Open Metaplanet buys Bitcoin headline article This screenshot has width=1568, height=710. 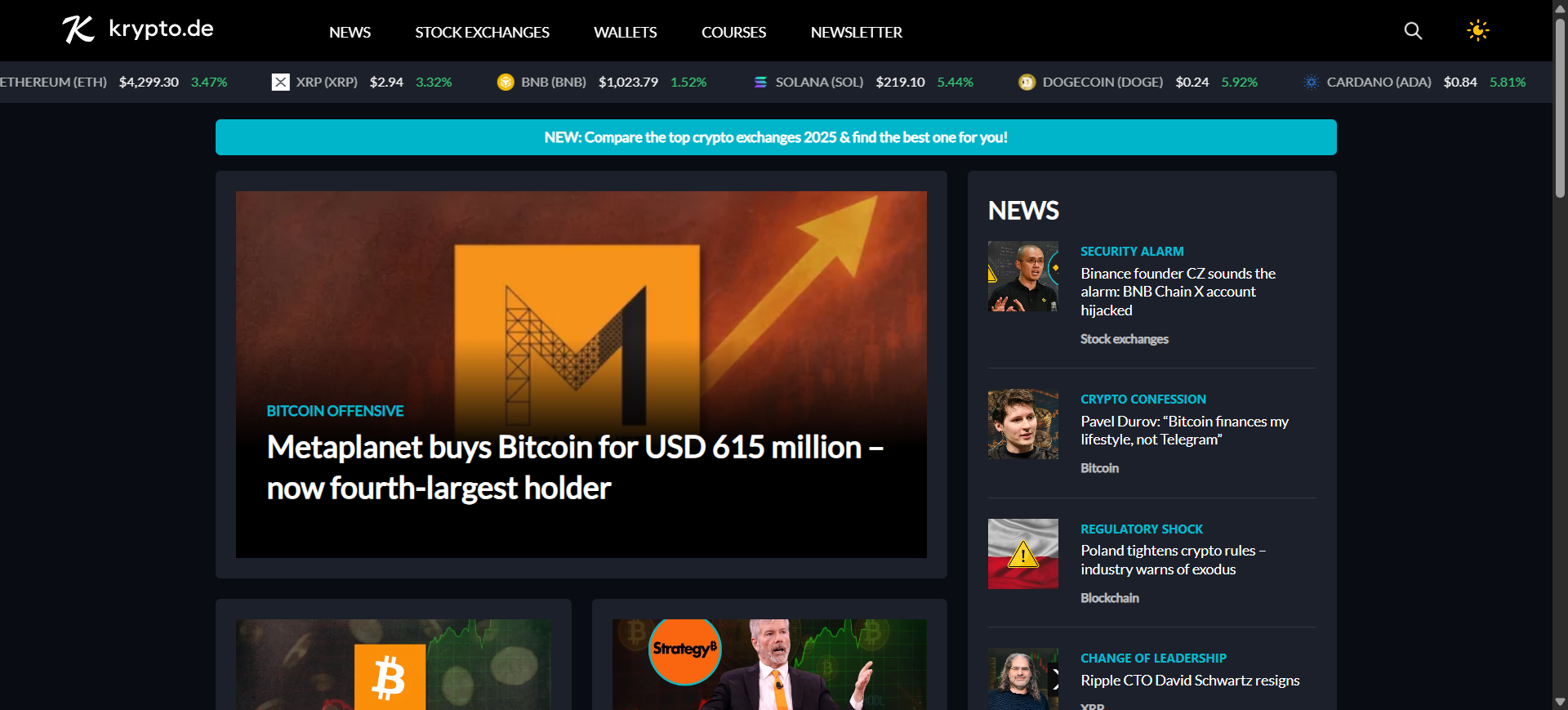pos(575,467)
